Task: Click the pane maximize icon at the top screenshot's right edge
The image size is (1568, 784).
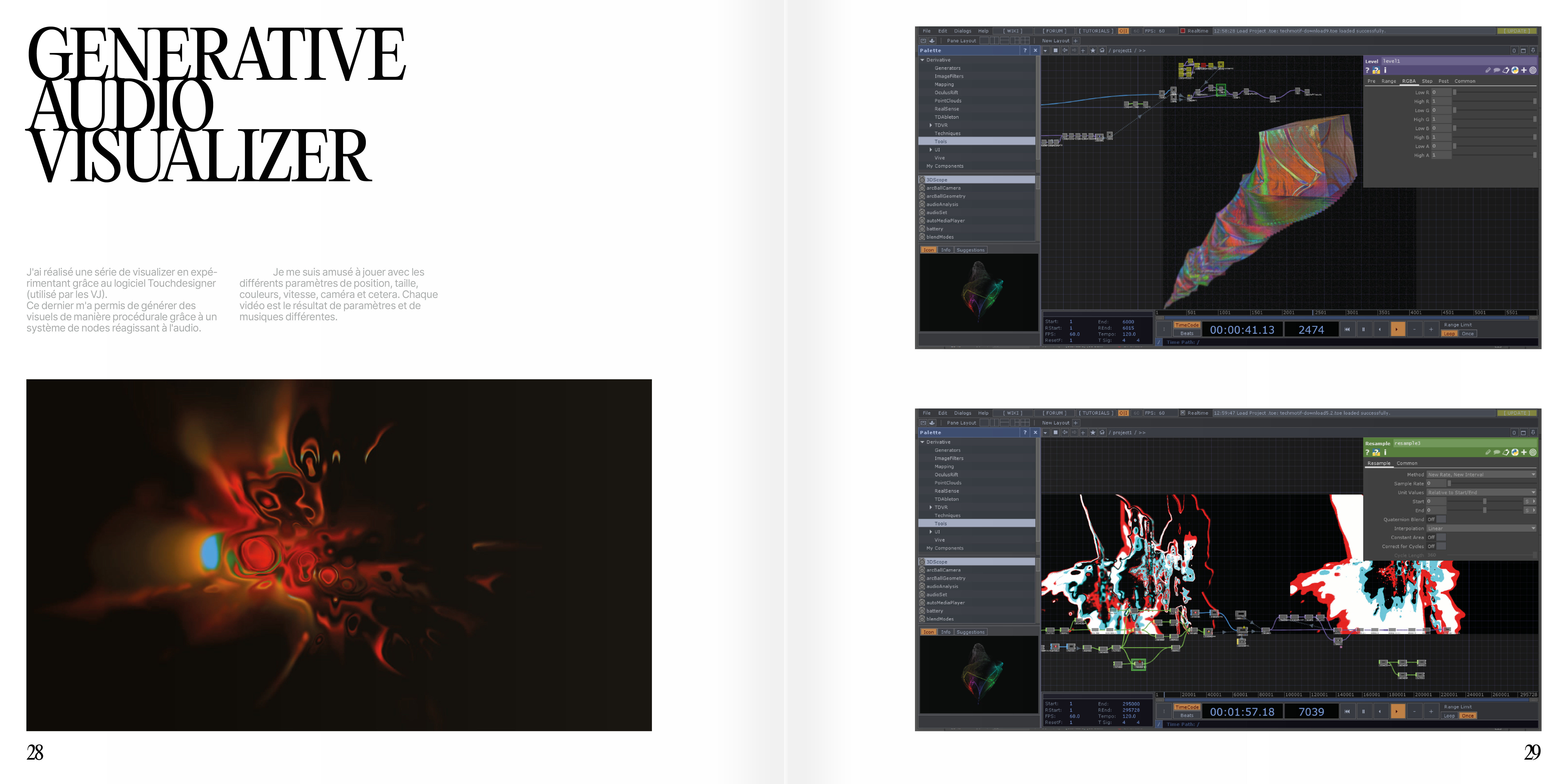Action: click(1524, 51)
